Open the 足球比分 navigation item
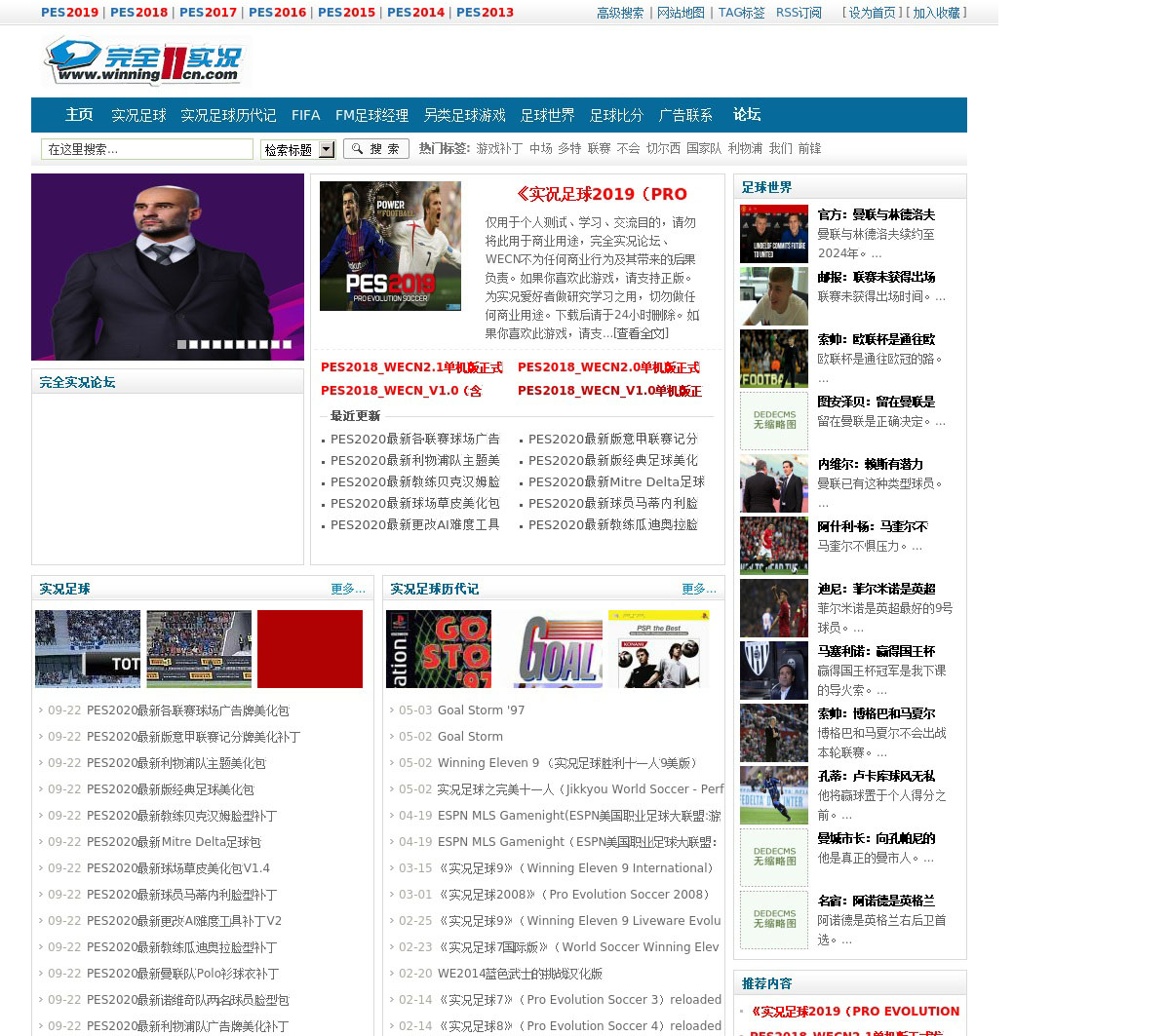 pos(616,115)
